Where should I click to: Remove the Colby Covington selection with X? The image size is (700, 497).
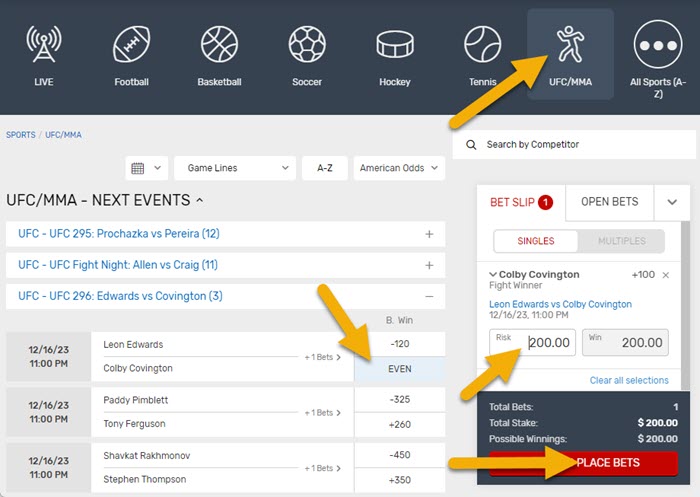666,275
